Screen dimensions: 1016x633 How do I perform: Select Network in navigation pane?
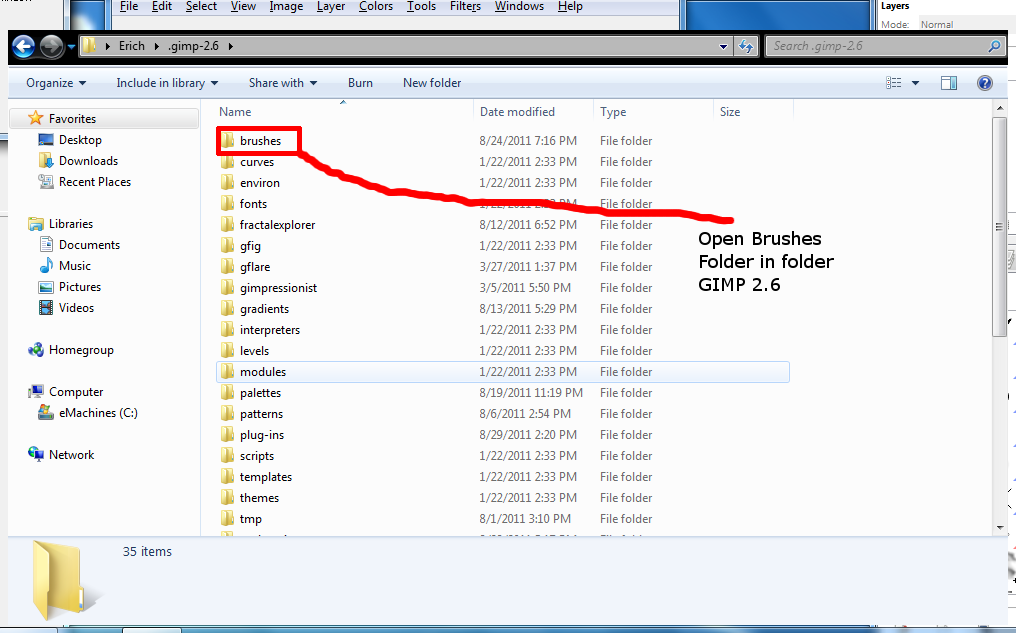(x=71, y=455)
